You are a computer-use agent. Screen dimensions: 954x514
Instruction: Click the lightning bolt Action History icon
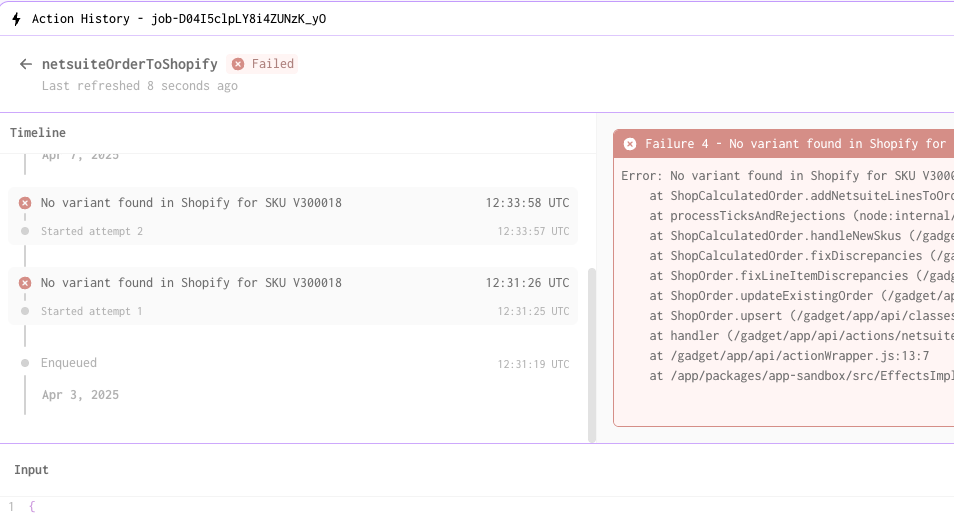tap(16, 19)
